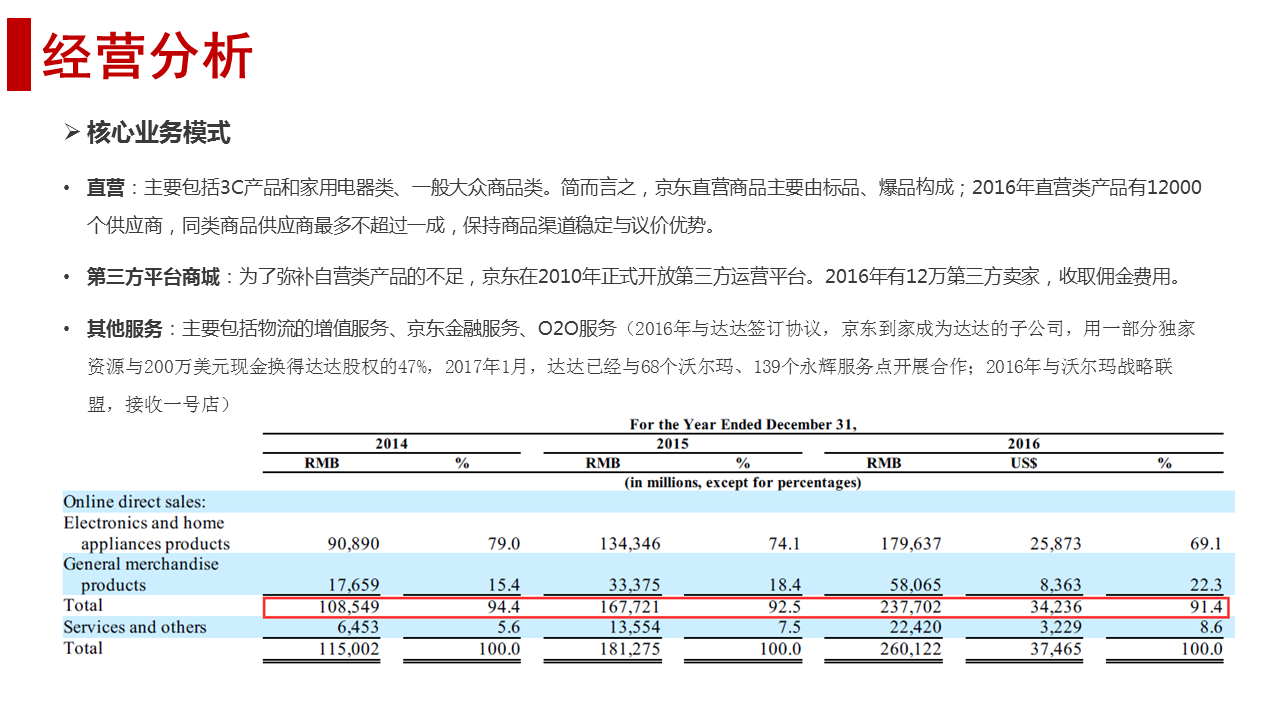Click the bold bullet label 第三方平台商城
1280x720 pixels.
point(153,276)
